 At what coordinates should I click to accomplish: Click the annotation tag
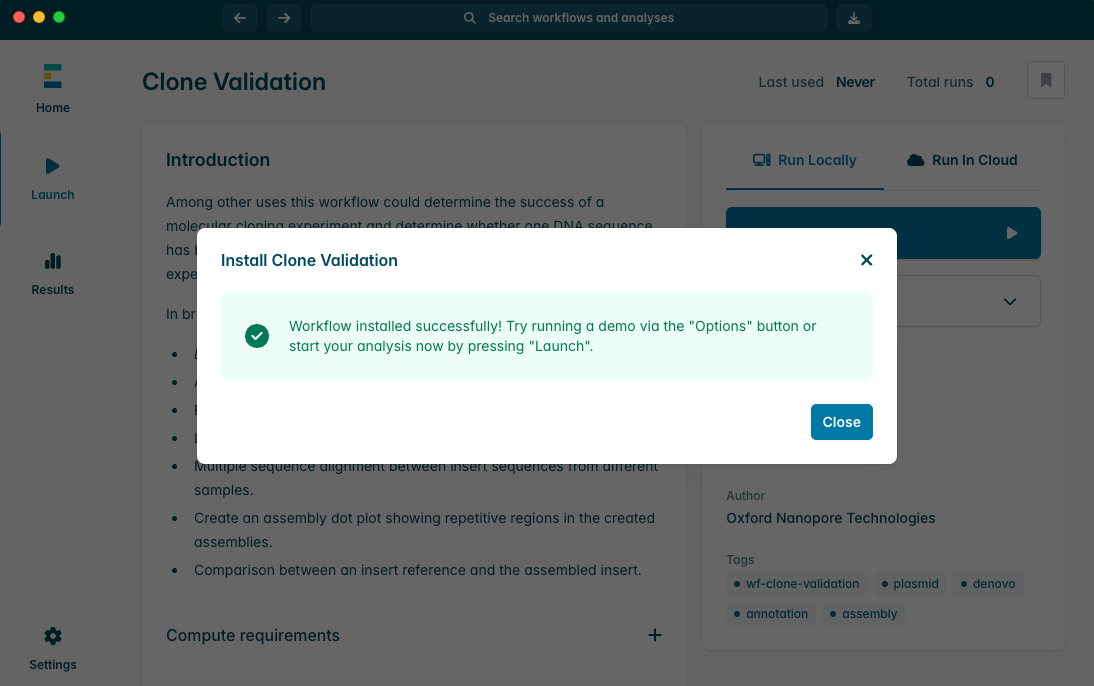click(x=770, y=613)
